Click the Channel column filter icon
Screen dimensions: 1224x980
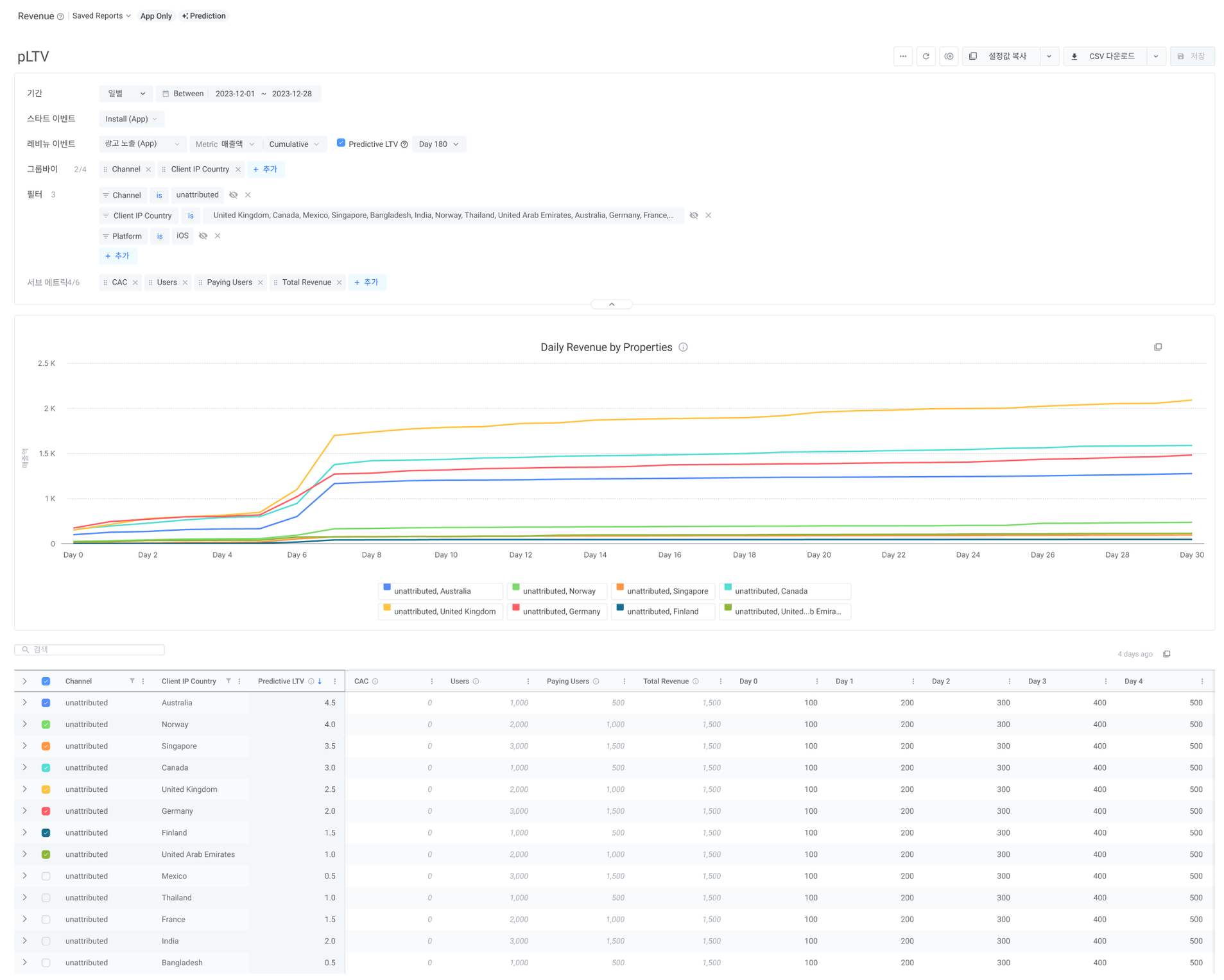point(132,681)
